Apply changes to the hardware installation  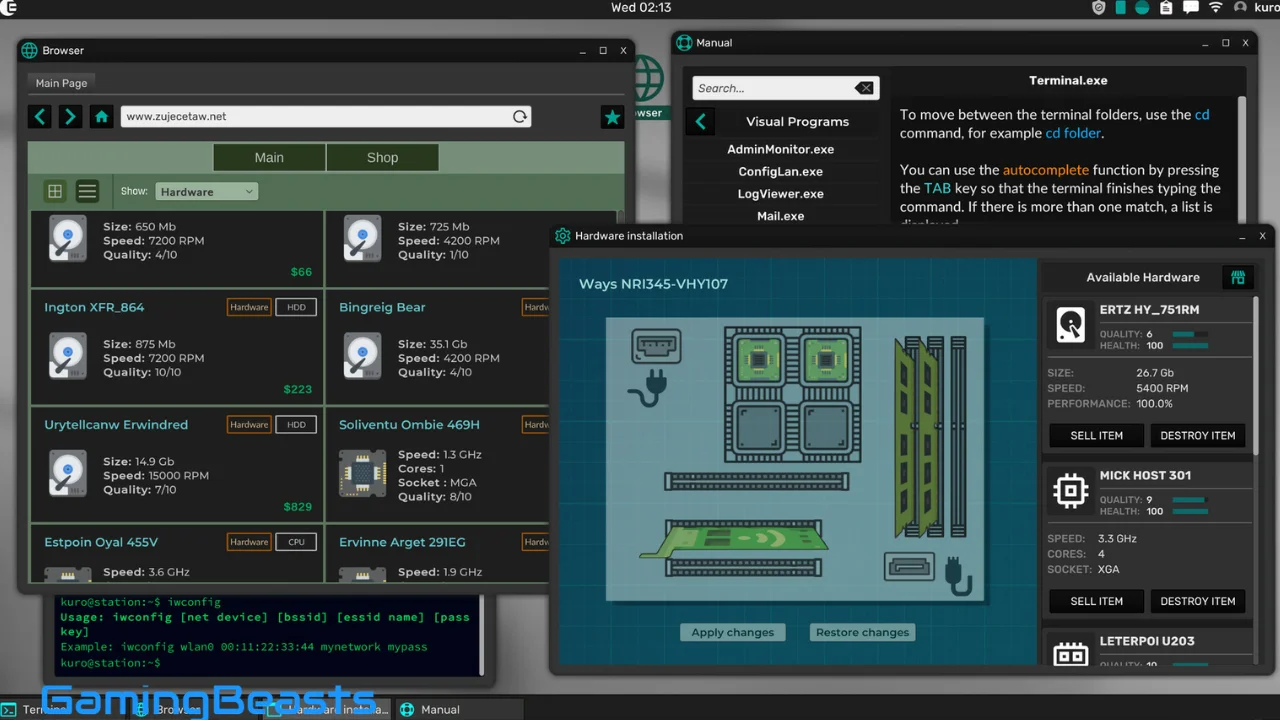733,632
